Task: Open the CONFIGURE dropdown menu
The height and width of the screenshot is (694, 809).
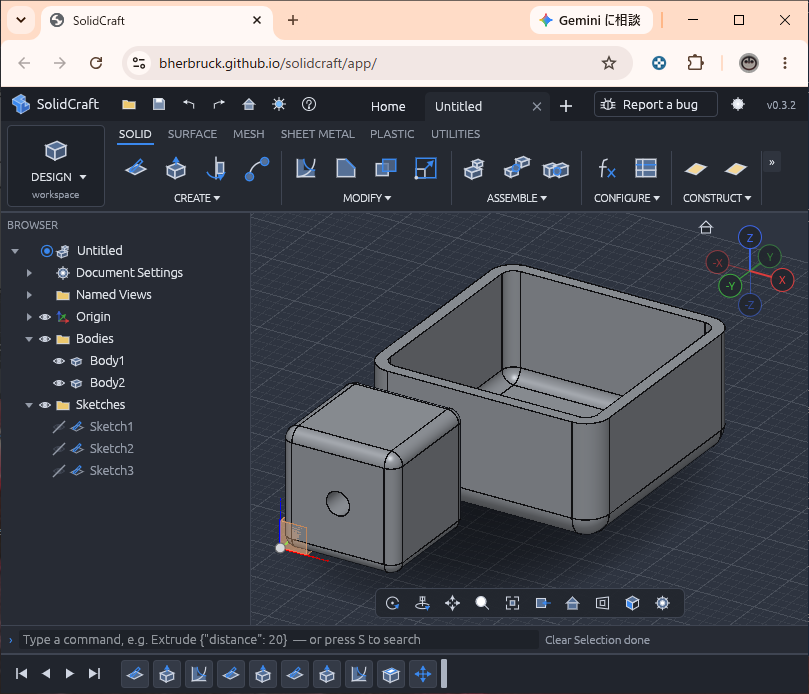Action: click(x=626, y=198)
